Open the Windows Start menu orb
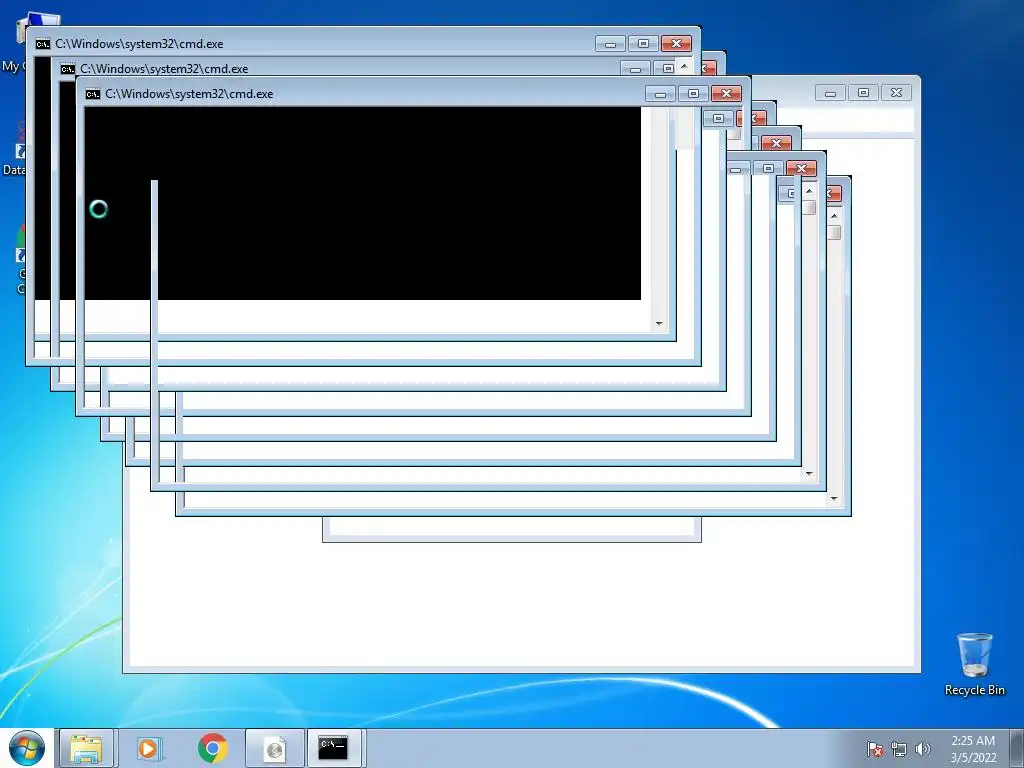Viewport: 1024px width, 768px height. tap(27, 748)
